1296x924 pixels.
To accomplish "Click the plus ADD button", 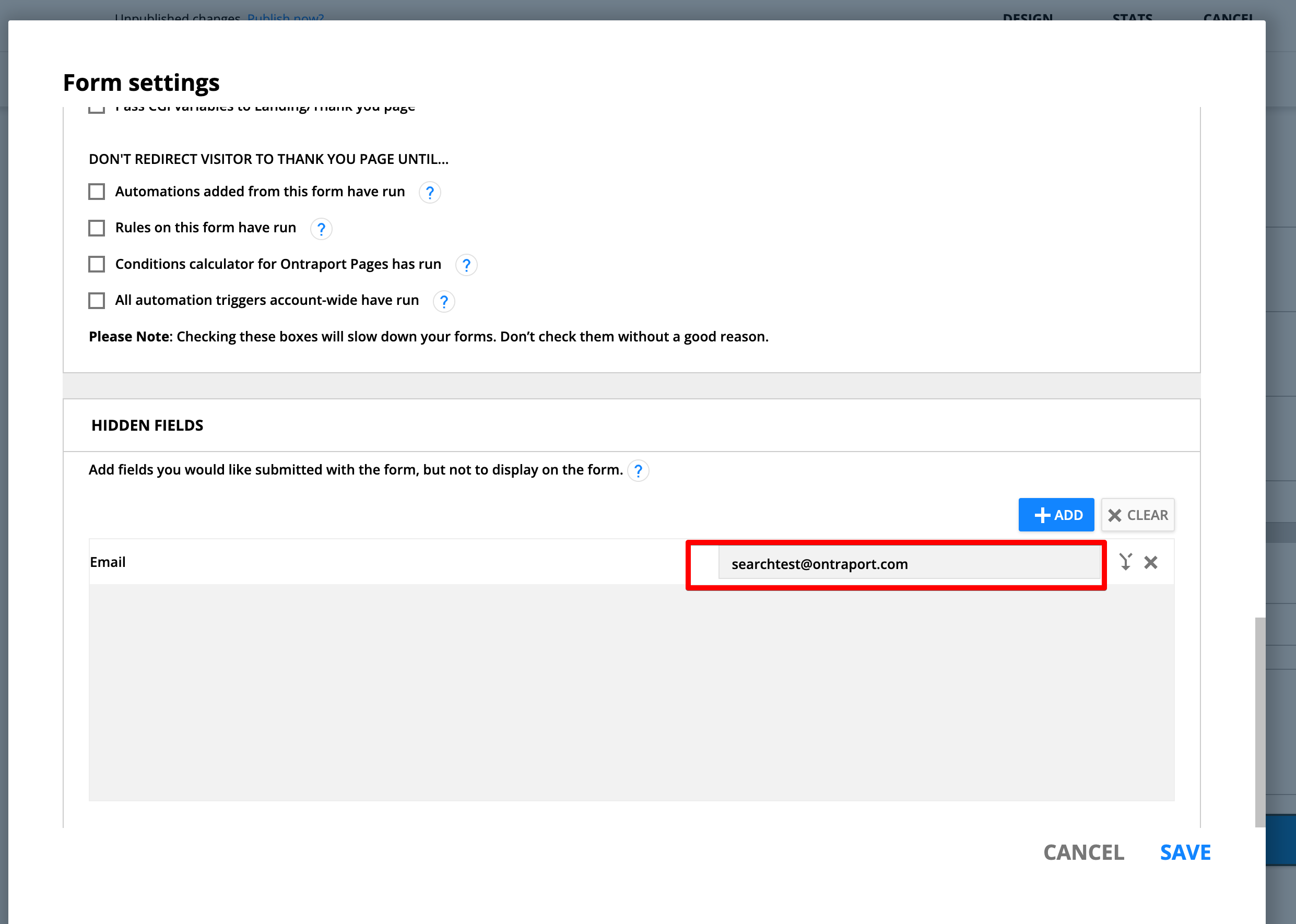I will coord(1056,515).
